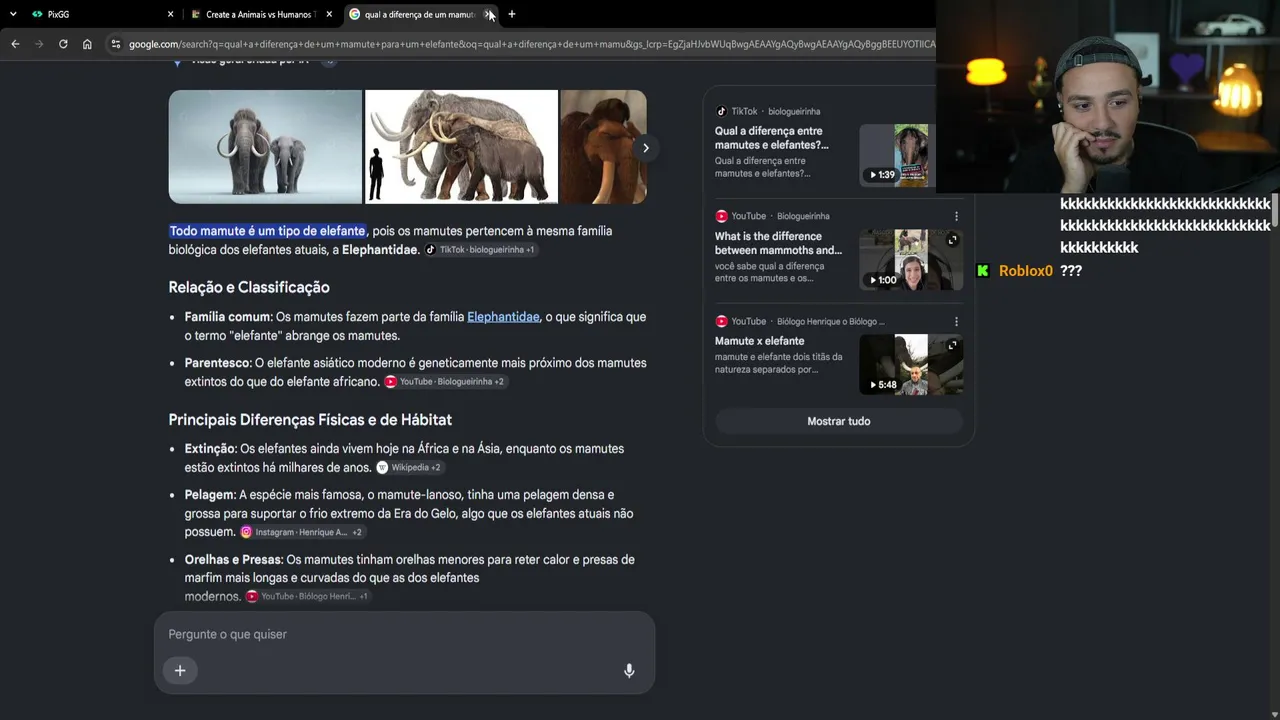Click the highlighted 'Todo mamute é um tipo de elefante' text
Viewport: 1280px width, 720px height.
coord(267,231)
